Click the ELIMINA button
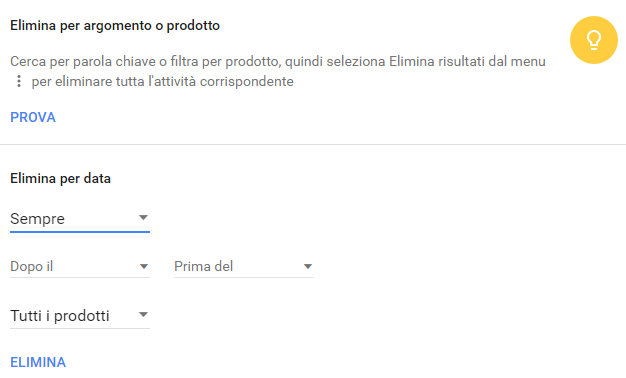The image size is (626, 378). point(38,362)
